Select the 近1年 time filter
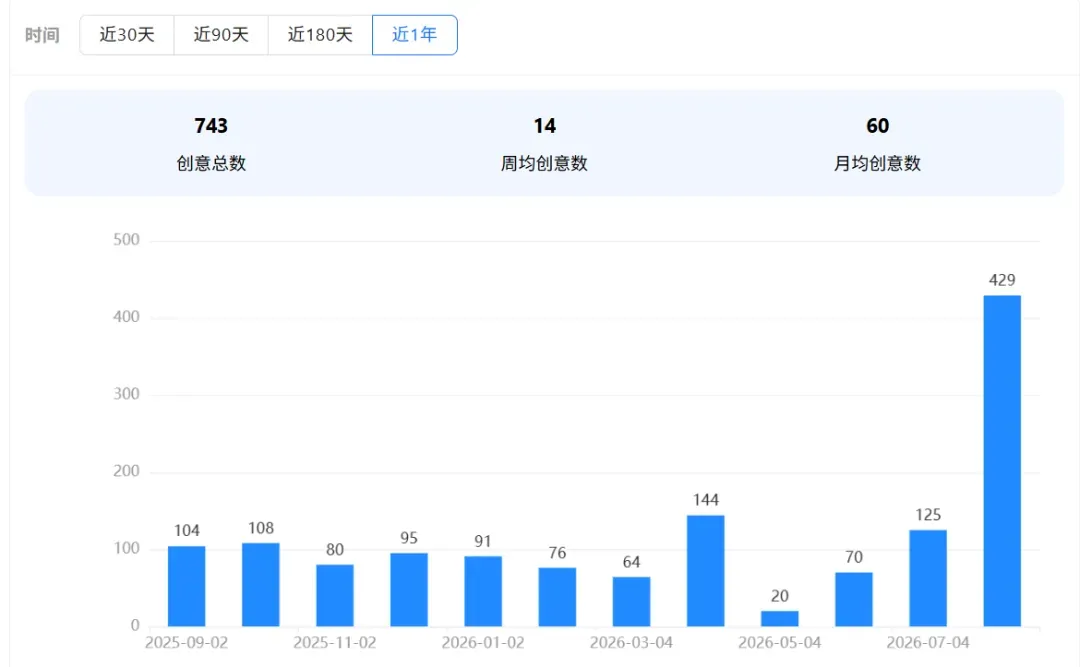Image resolution: width=1080 pixels, height=667 pixels. [x=415, y=34]
